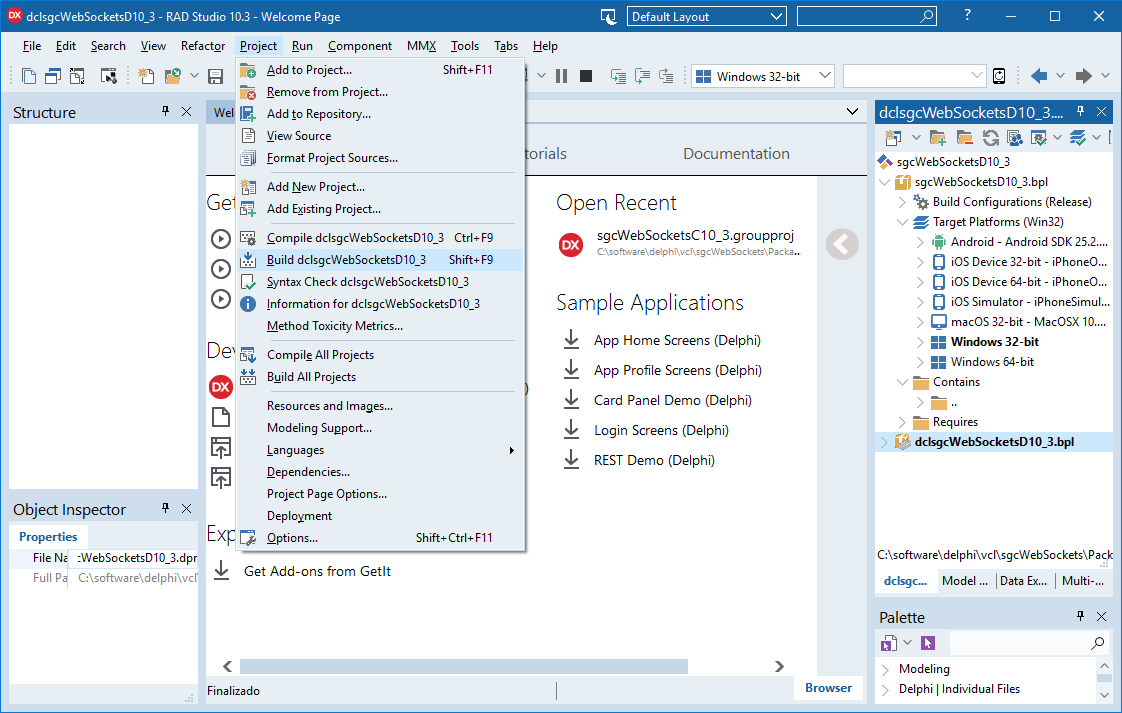
Task: Expand Build Configurations (Release) node
Action: (902, 202)
